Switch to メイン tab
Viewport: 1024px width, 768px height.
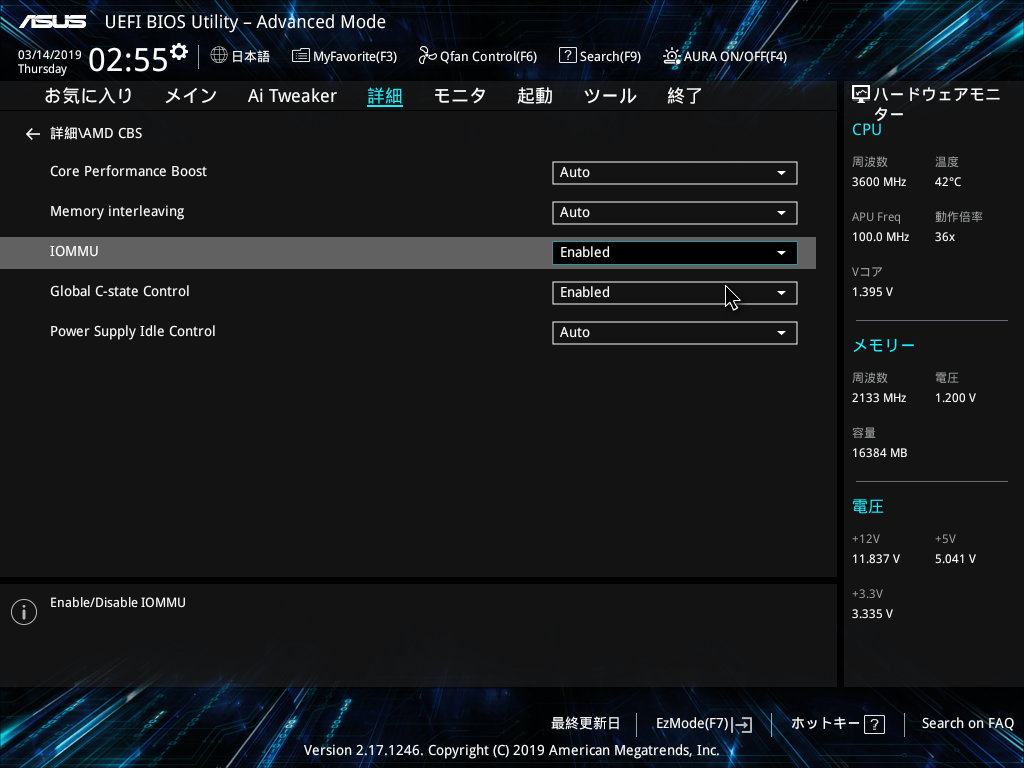click(x=191, y=96)
